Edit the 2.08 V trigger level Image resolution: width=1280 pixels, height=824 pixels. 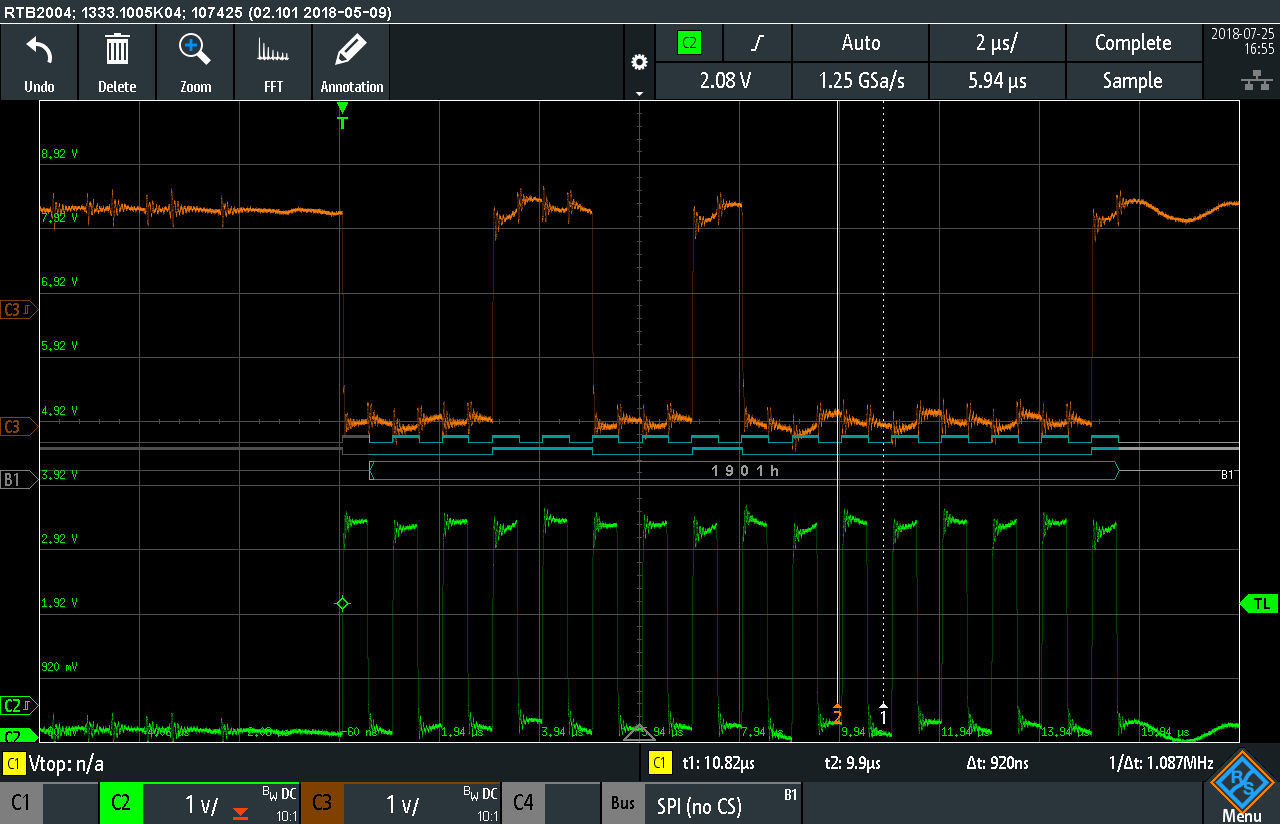click(x=723, y=81)
